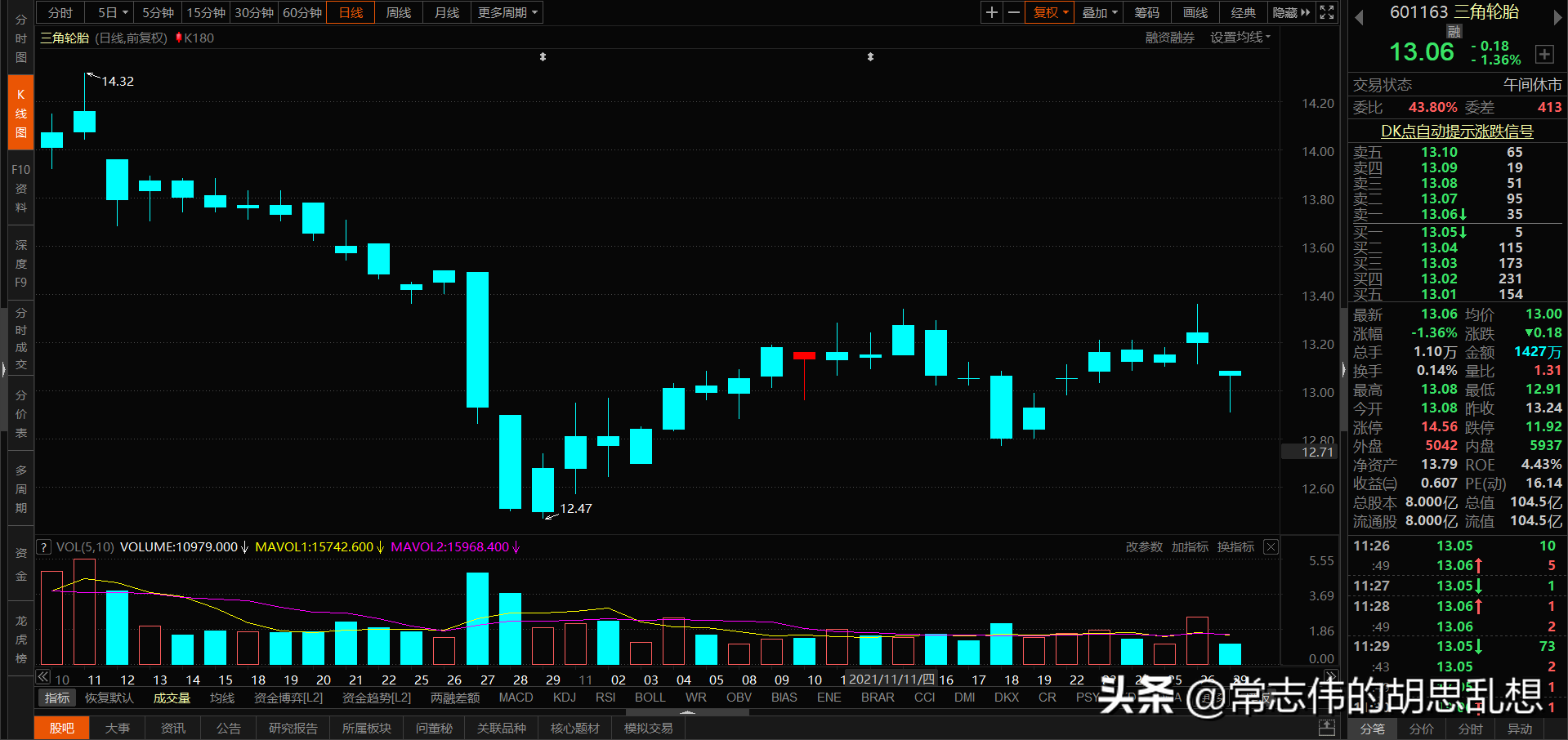Open the 画线 drawing tool
Image resolution: width=1568 pixels, height=740 pixels.
1194,12
